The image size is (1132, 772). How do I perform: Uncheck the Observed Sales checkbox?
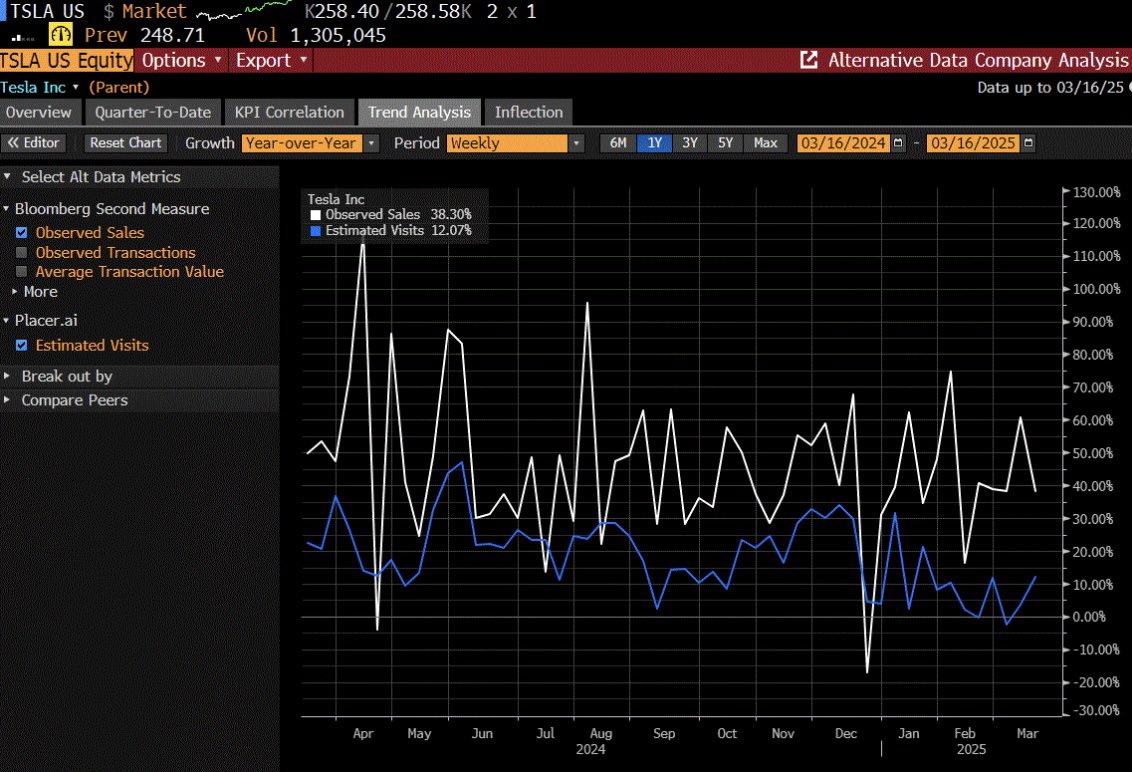22,233
